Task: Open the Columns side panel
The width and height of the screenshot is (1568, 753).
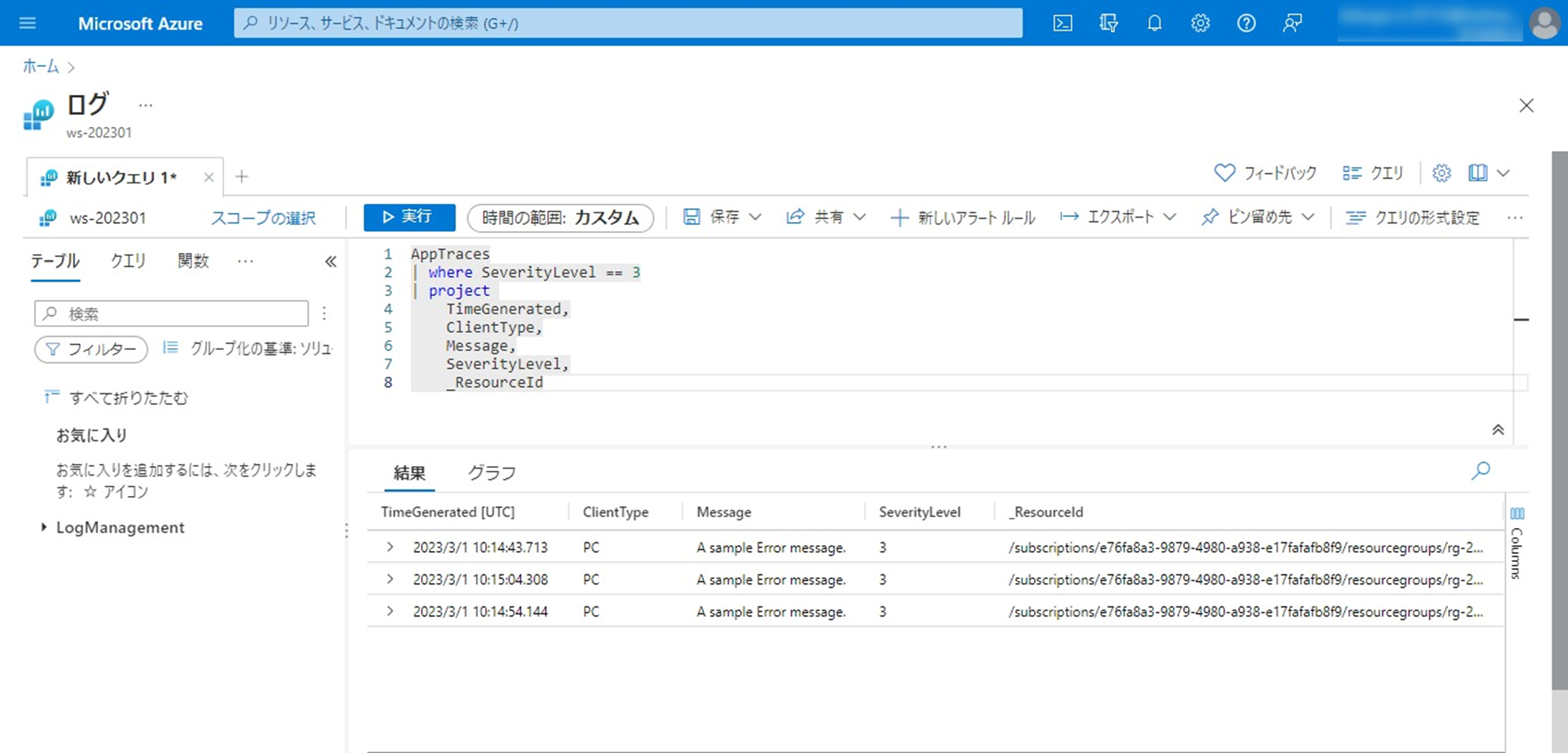Action: (1517, 543)
